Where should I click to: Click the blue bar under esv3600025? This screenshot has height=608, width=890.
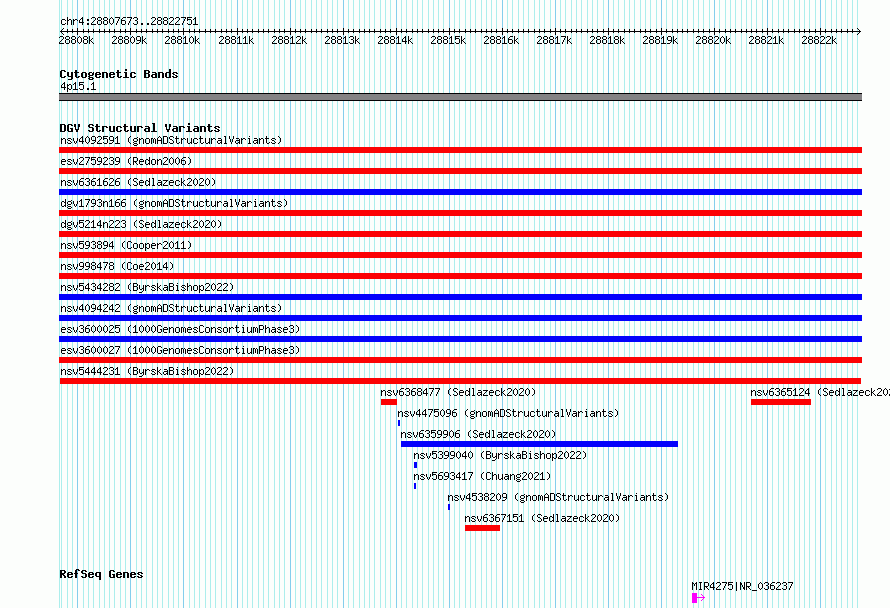[460, 339]
